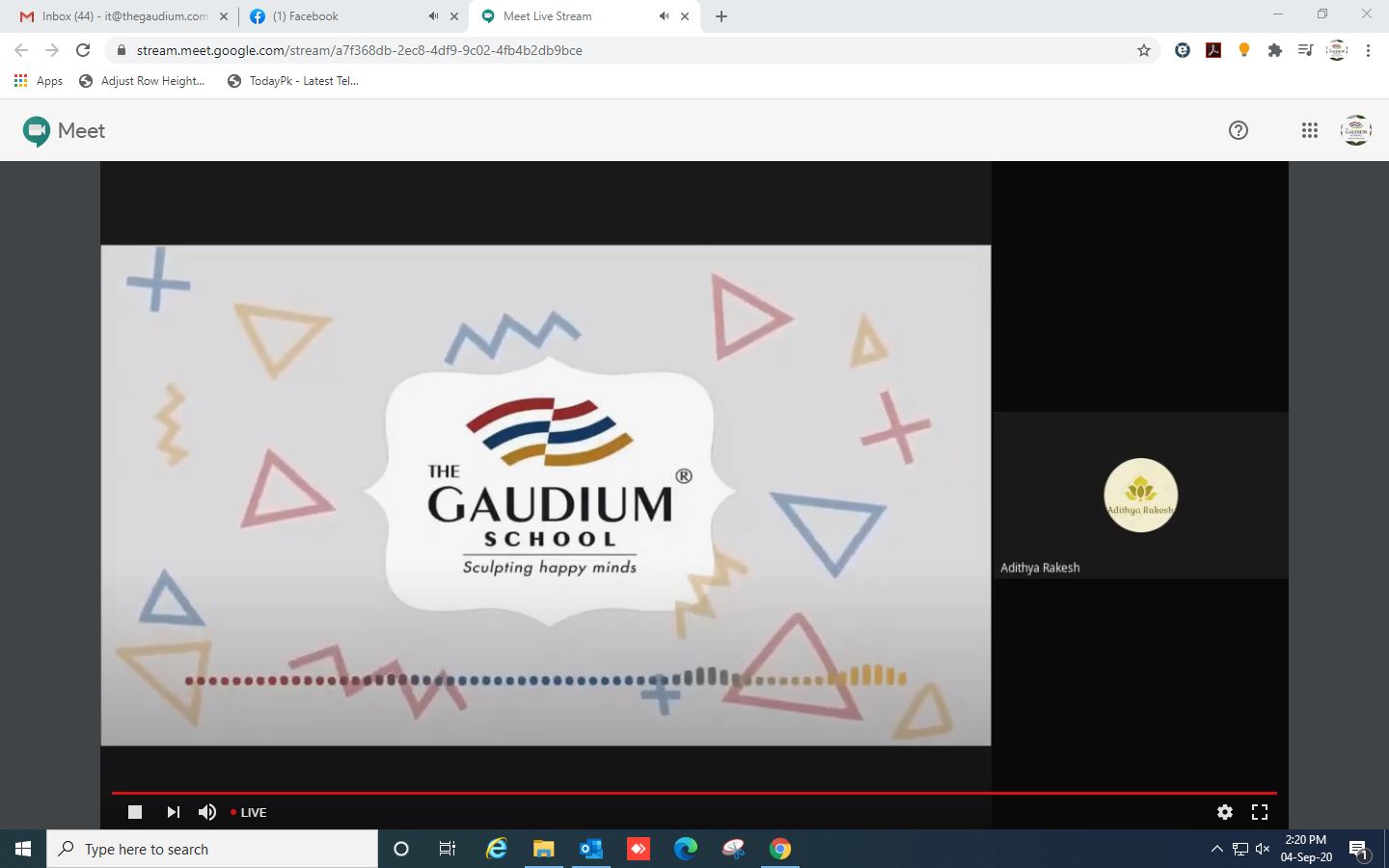Close the Inbox Gmail tab
This screenshot has height=868, width=1389.
point(224,16)
